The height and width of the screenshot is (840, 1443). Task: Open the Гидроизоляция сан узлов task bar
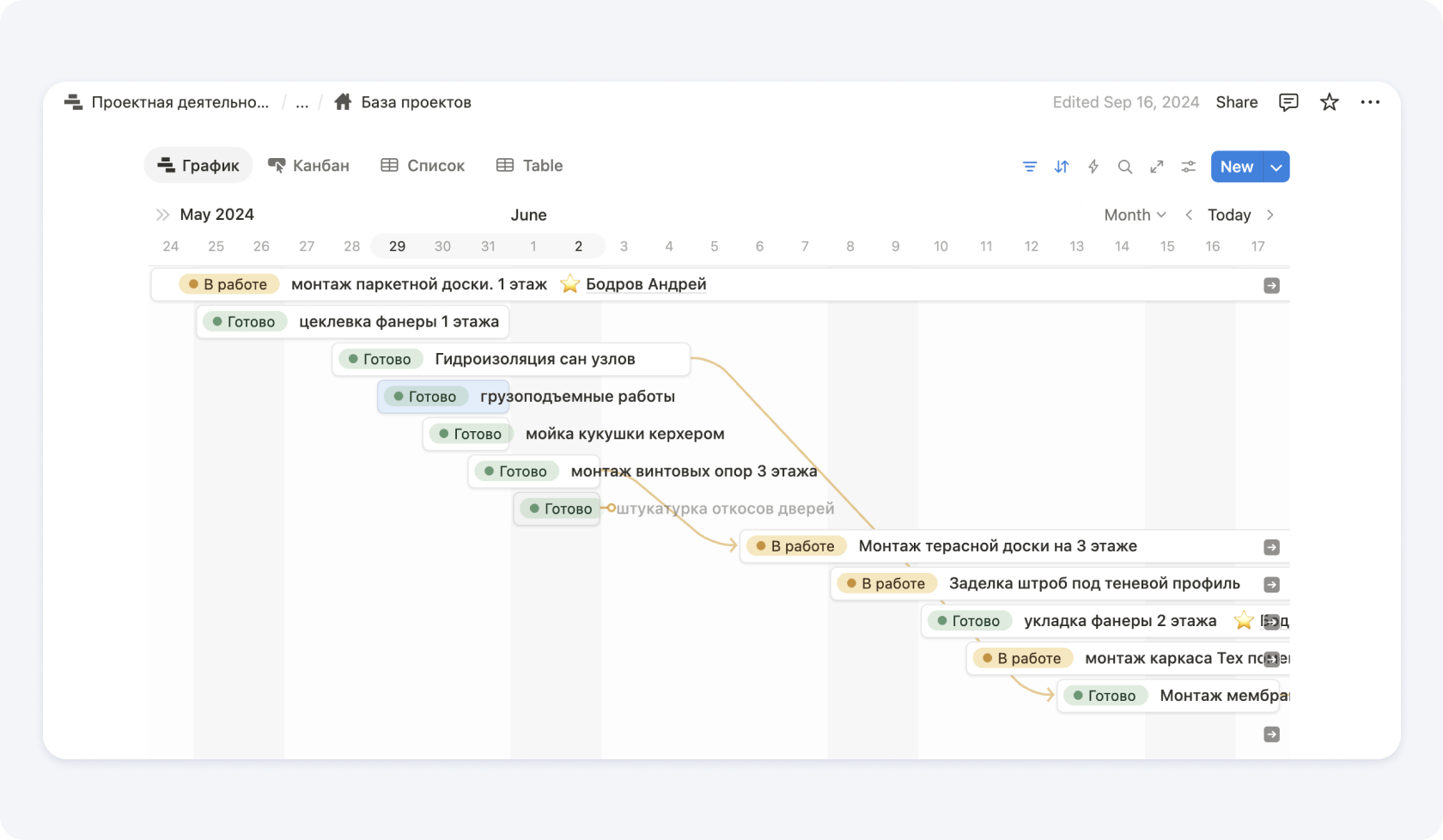[534, 359]
